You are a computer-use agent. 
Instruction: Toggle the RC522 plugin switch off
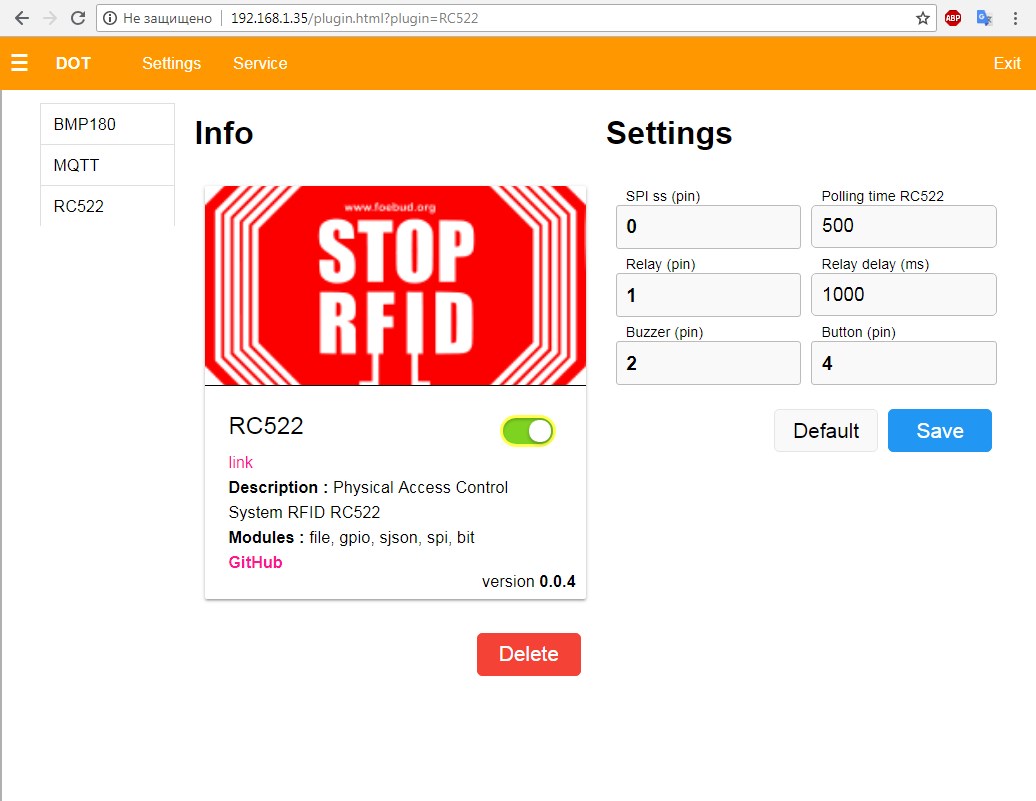527,431
